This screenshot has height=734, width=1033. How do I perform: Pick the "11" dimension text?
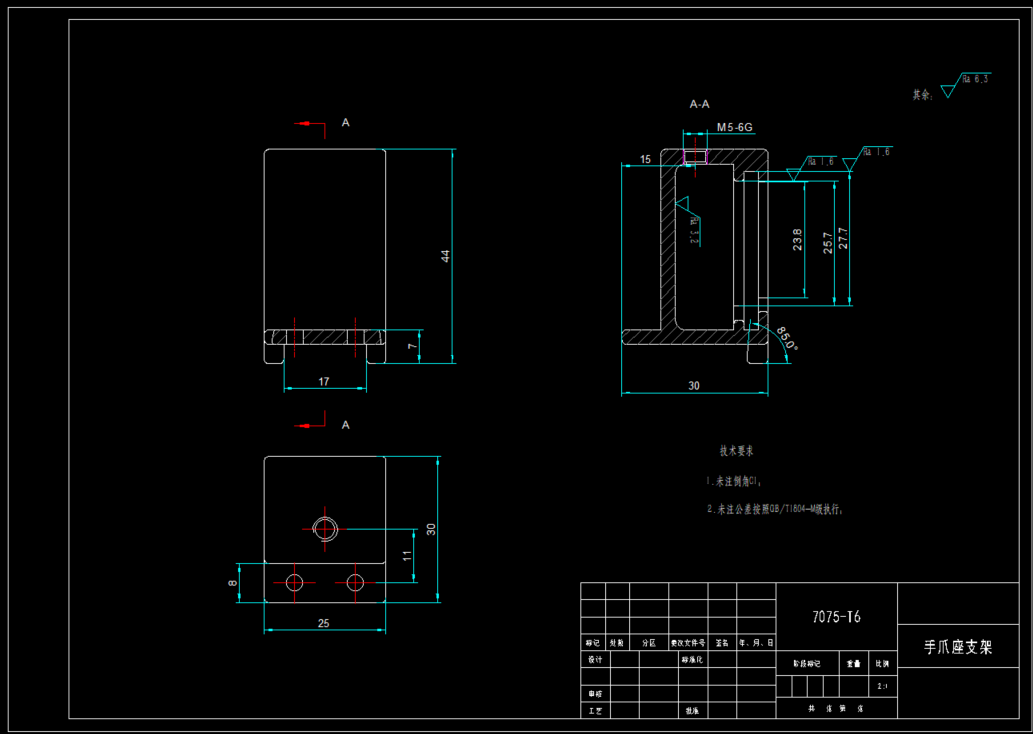408,555
